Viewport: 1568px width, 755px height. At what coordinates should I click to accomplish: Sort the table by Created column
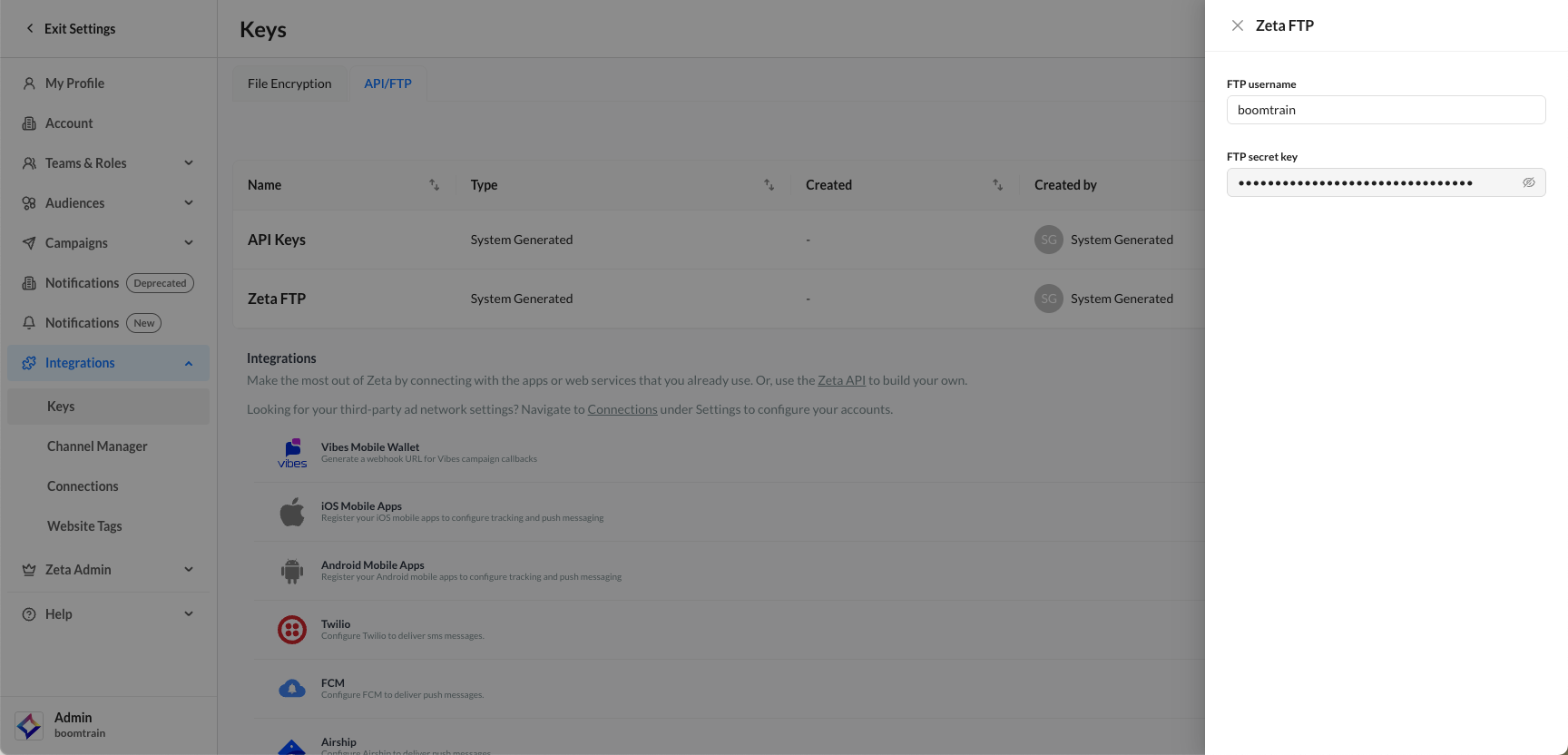tap(997, 185)
